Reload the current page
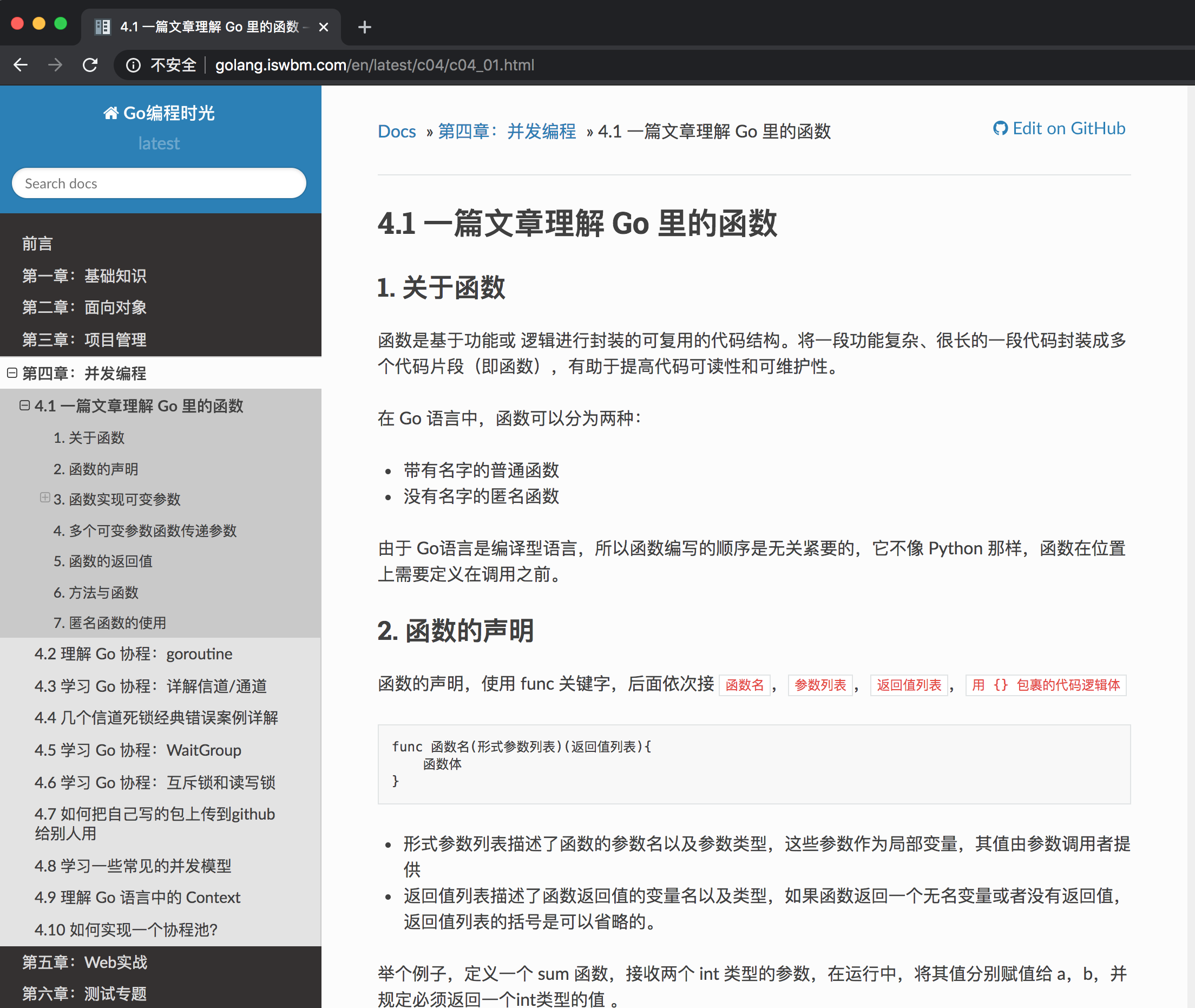The height and width of the screenshot is (1008, 1195). (x=90, y=65)
